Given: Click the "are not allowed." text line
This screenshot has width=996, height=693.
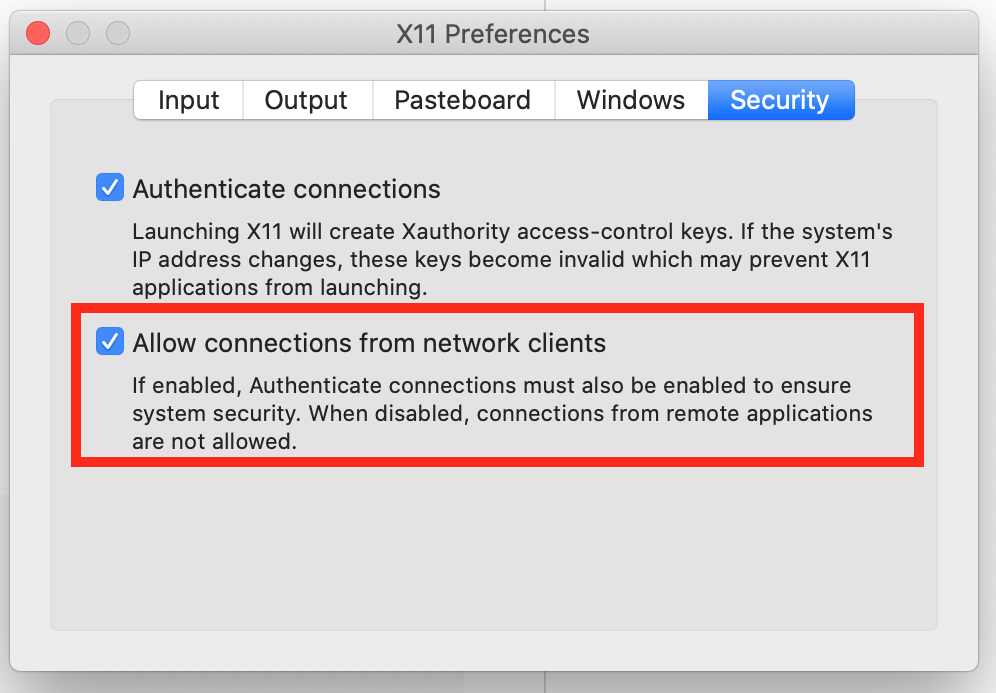Looking at the screenshot, I should pos(215,441).
